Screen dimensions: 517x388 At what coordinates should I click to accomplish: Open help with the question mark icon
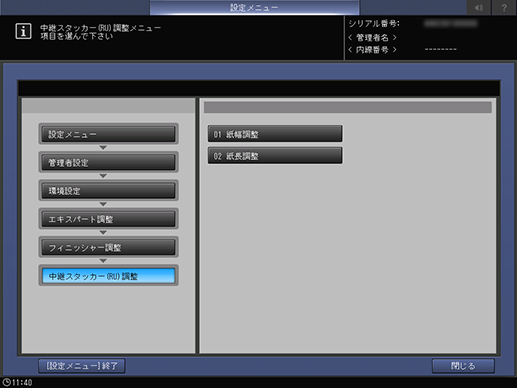tap(504, 7)
